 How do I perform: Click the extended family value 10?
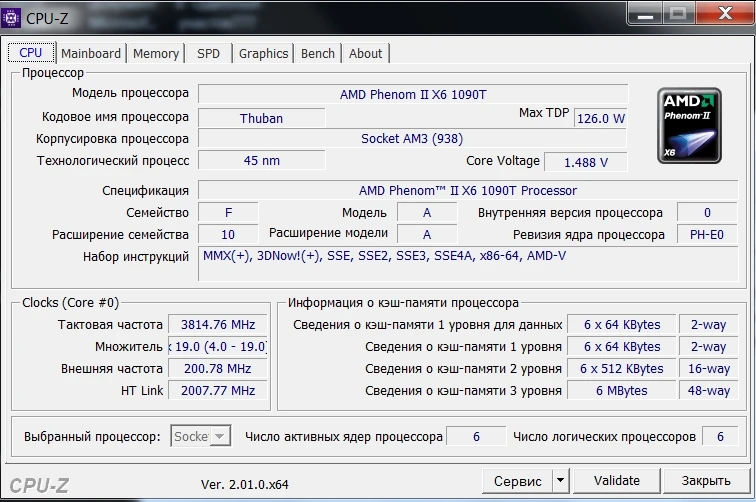(x=228, y=234)
